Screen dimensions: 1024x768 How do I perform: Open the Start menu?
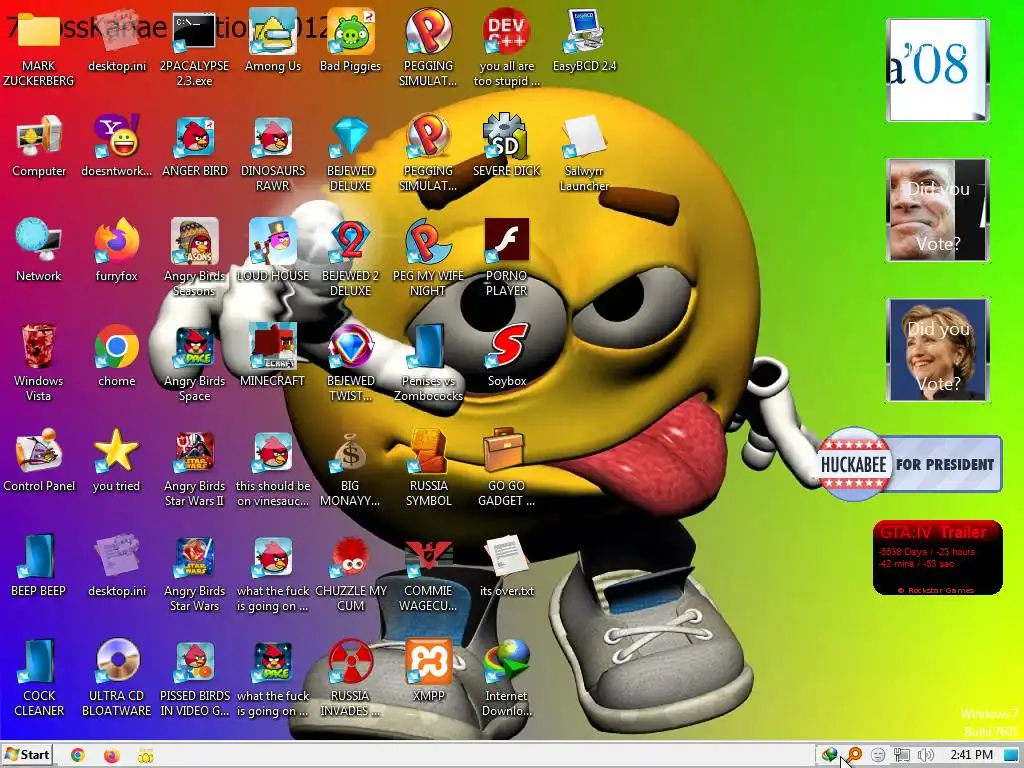[x=27, y=755]
